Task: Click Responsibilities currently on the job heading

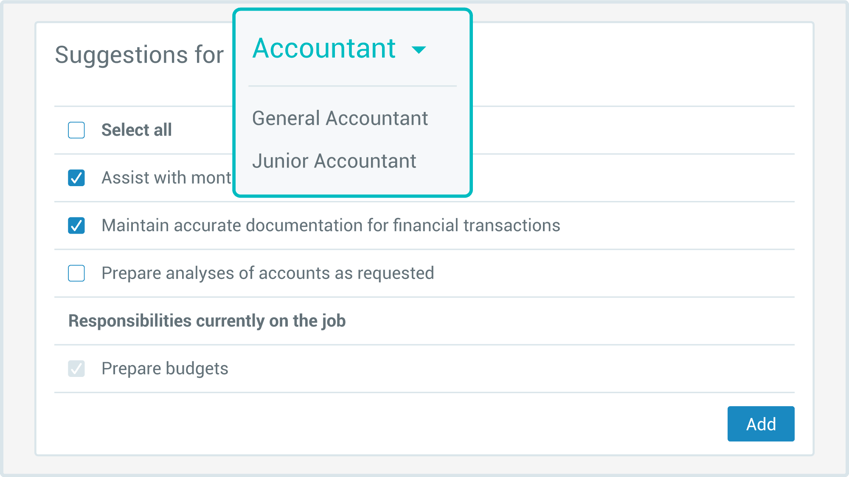Action: (207, 321)
